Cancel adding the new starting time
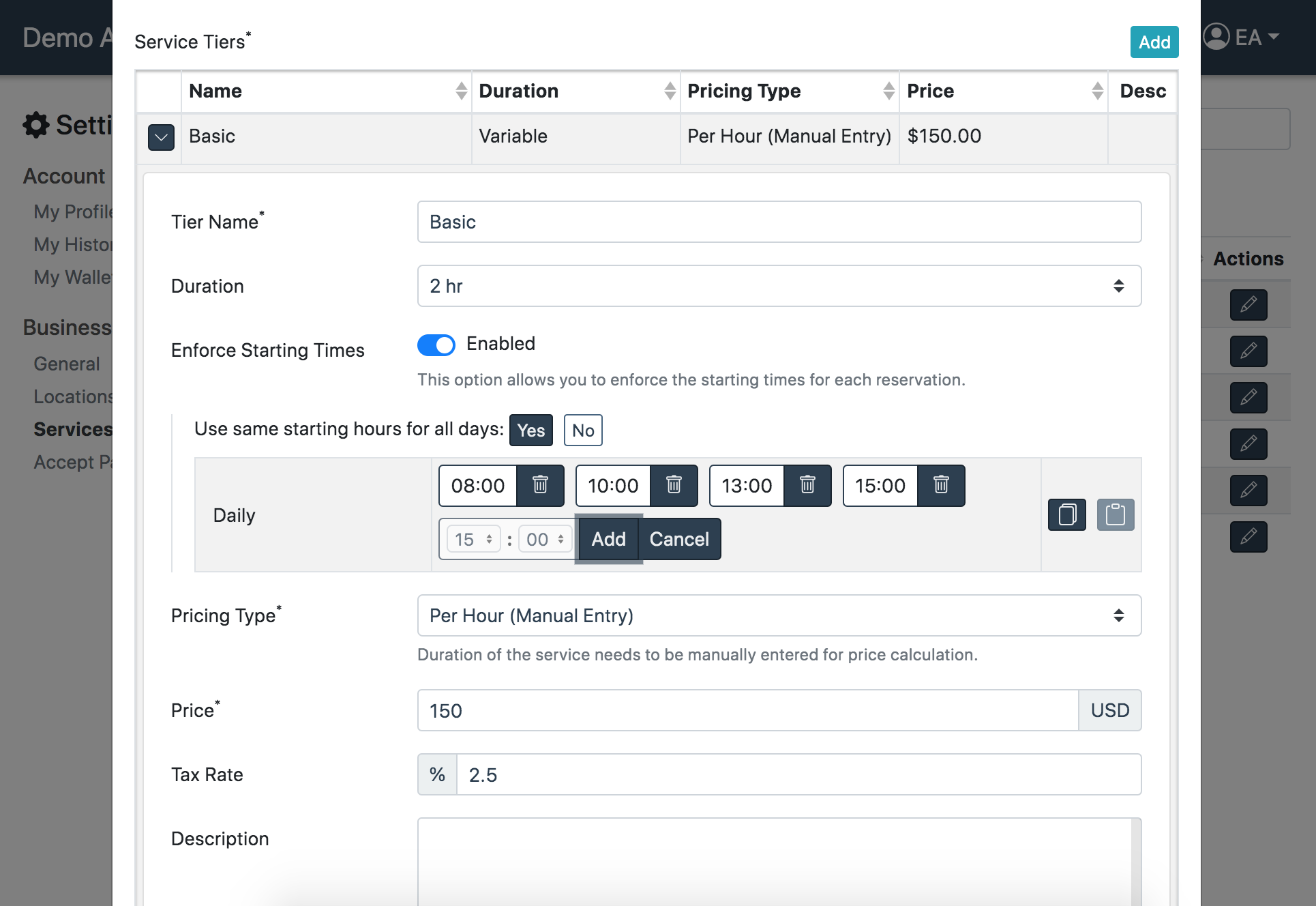1316x906 pixels. pos(679,539)
